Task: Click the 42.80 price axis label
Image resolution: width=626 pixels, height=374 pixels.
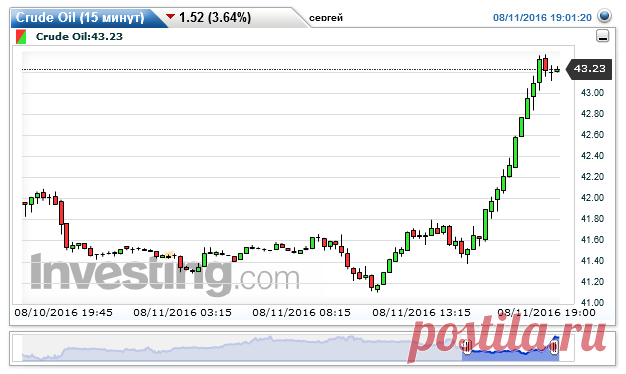Action: [592, 114]
